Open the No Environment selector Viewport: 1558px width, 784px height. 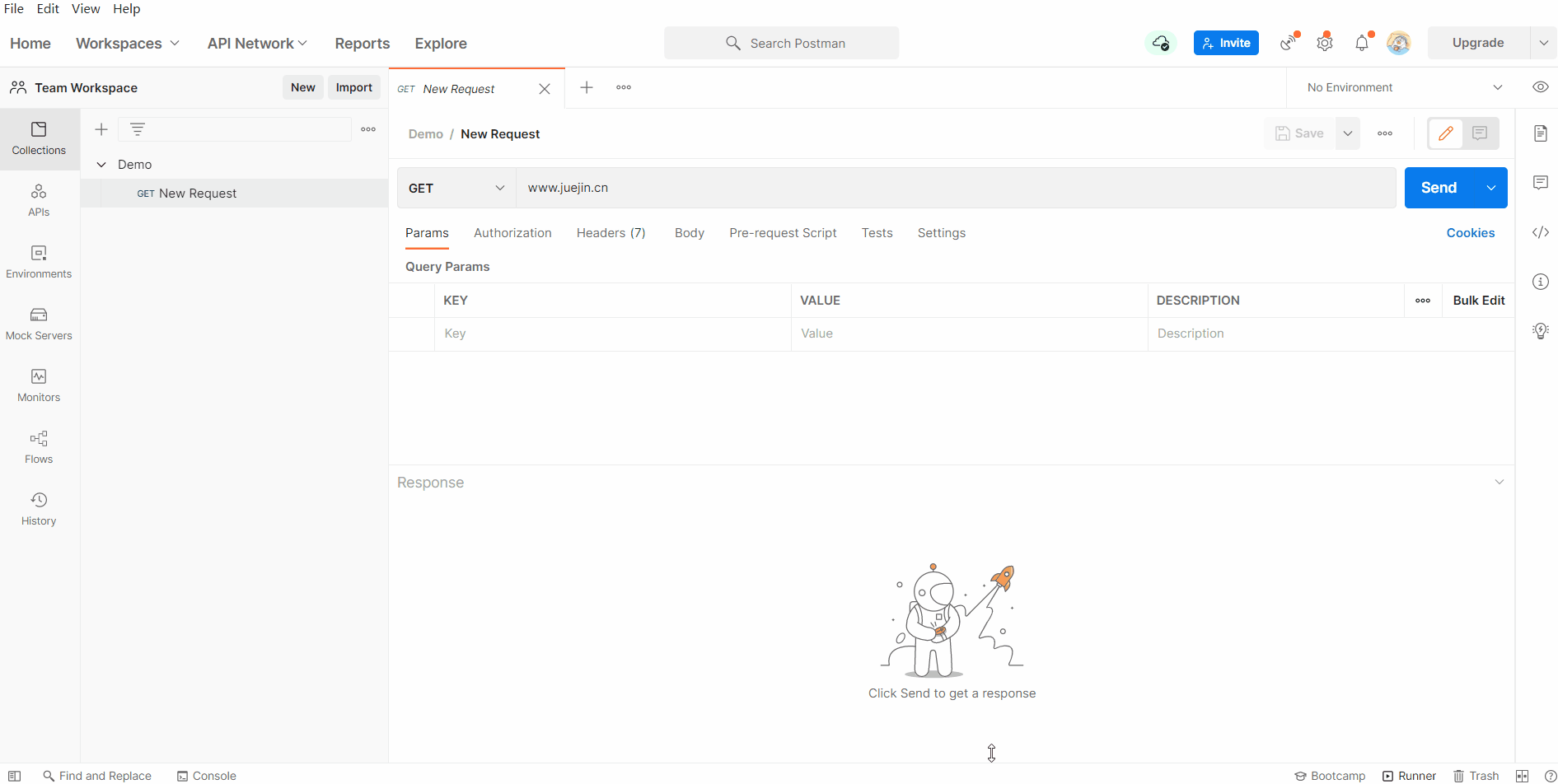[x=1401, y=86]
